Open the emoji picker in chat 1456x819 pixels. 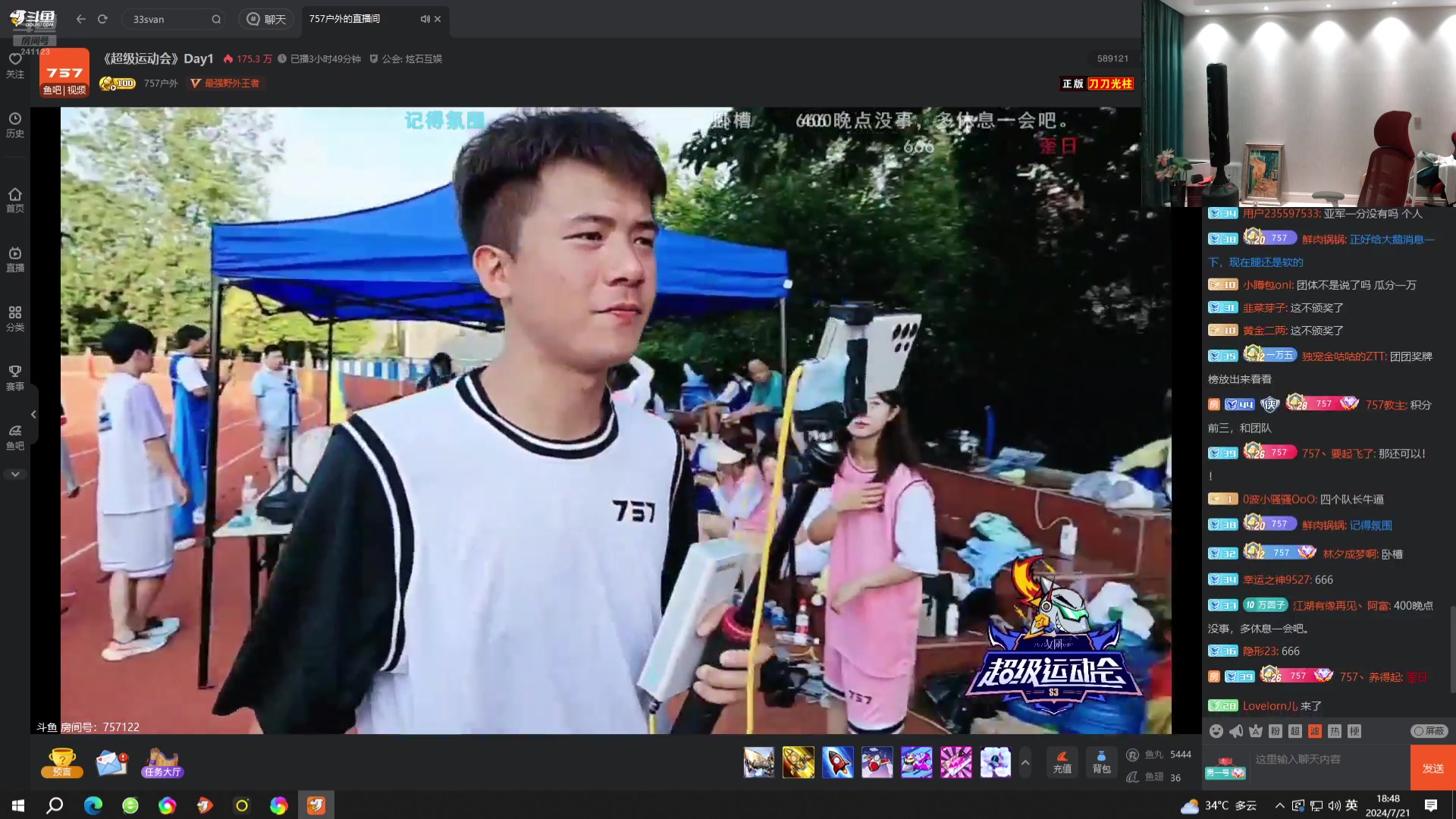[x=1217, y=731]
